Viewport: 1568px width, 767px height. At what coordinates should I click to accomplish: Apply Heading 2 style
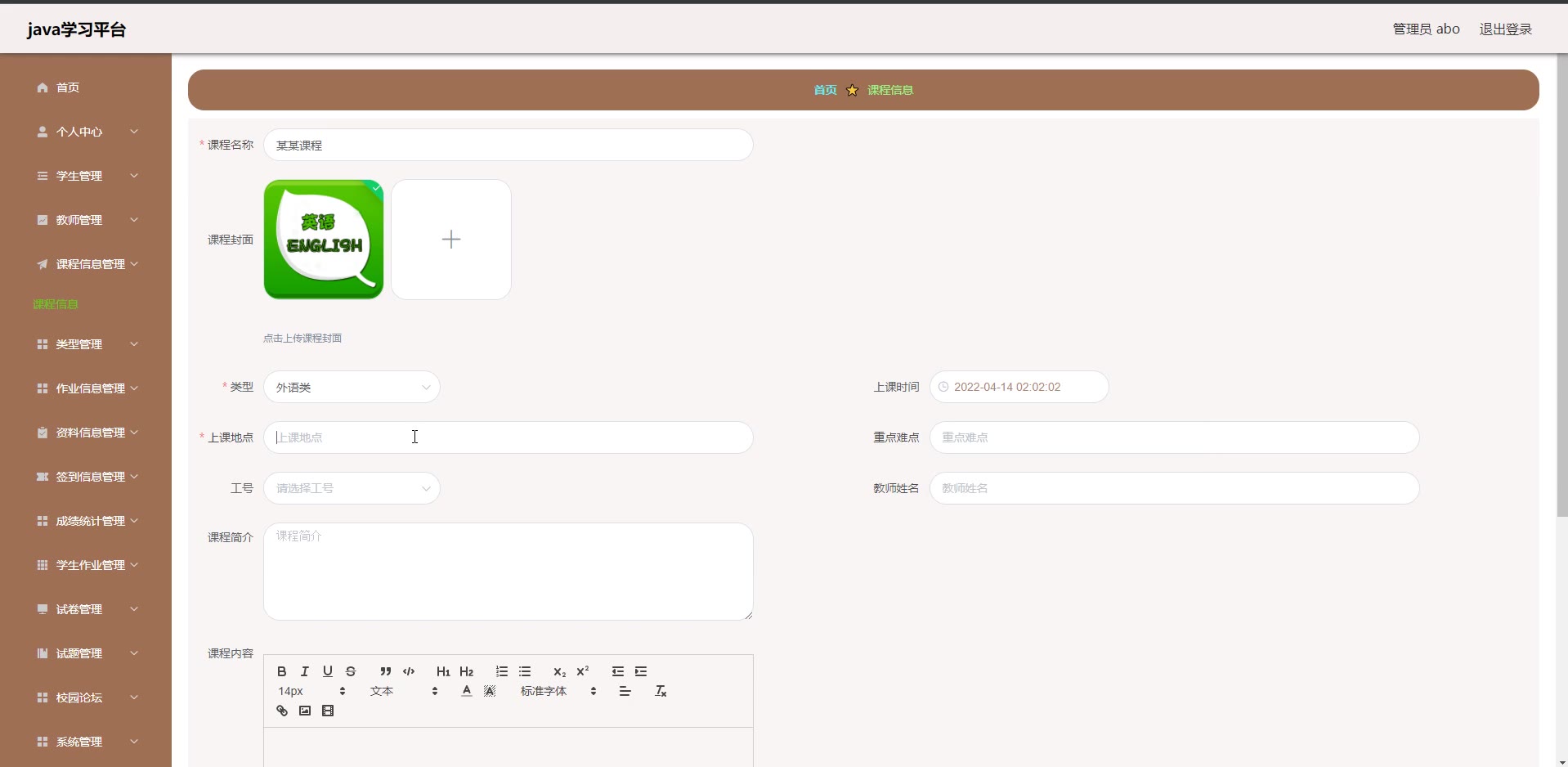[467, 671]
